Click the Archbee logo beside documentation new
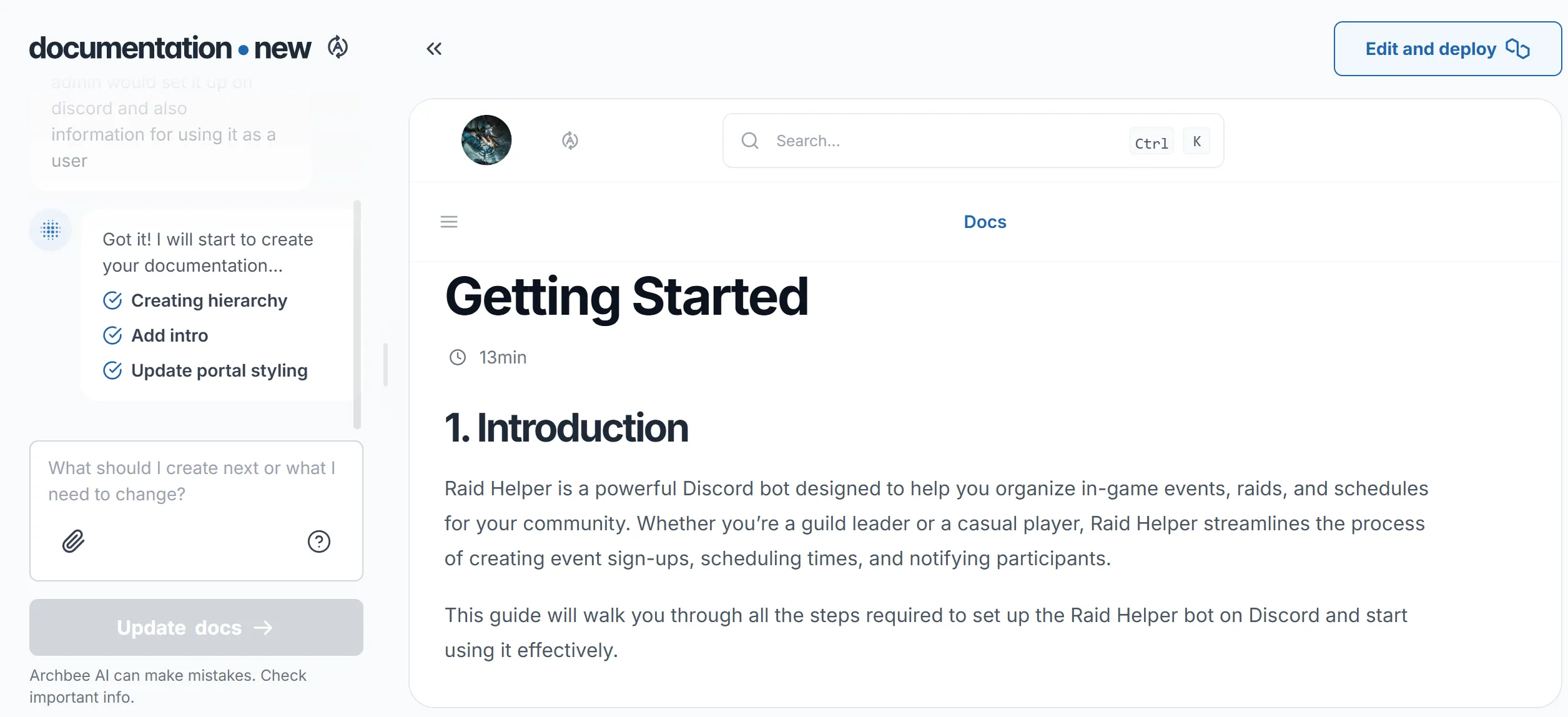The width and height of the screenshot is (1568, 717). pyautogui.click(x=338, y=47)
